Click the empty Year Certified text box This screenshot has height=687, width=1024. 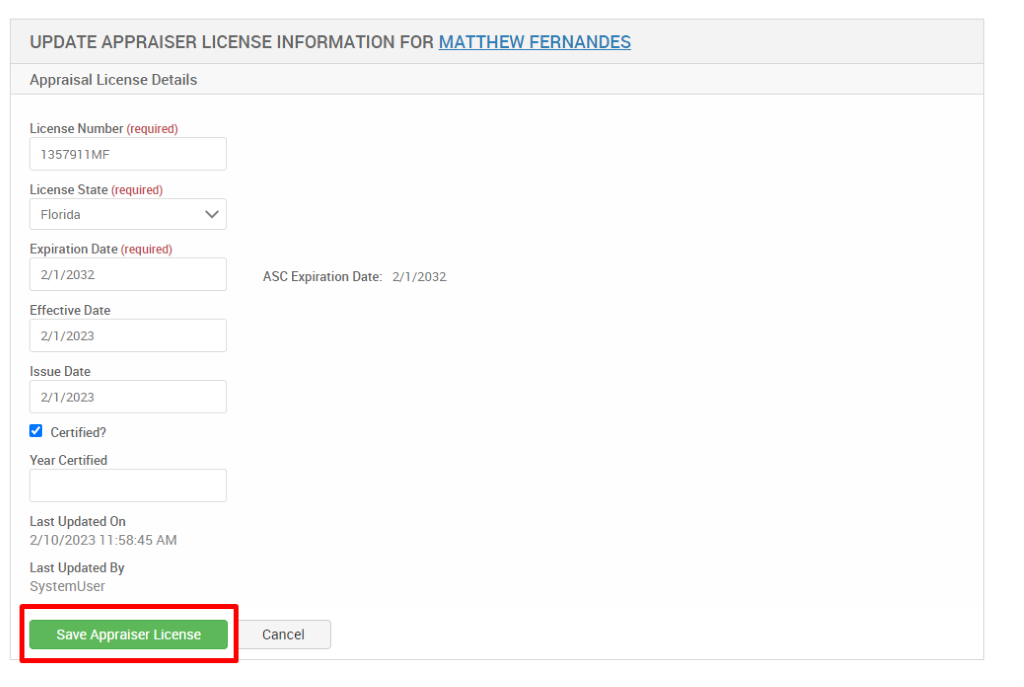coord(127,485)
